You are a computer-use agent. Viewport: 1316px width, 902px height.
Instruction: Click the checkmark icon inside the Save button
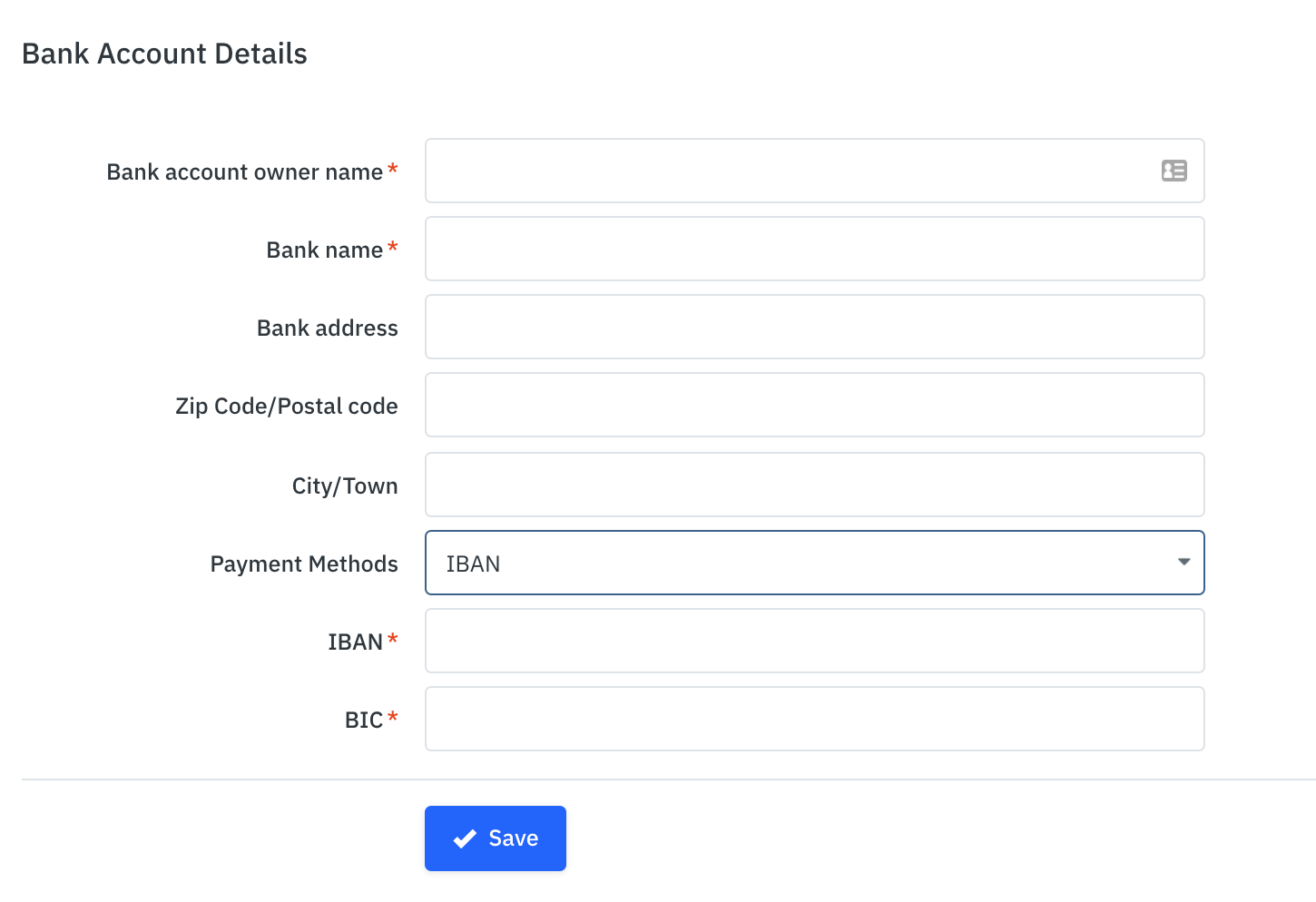point(466,838)
